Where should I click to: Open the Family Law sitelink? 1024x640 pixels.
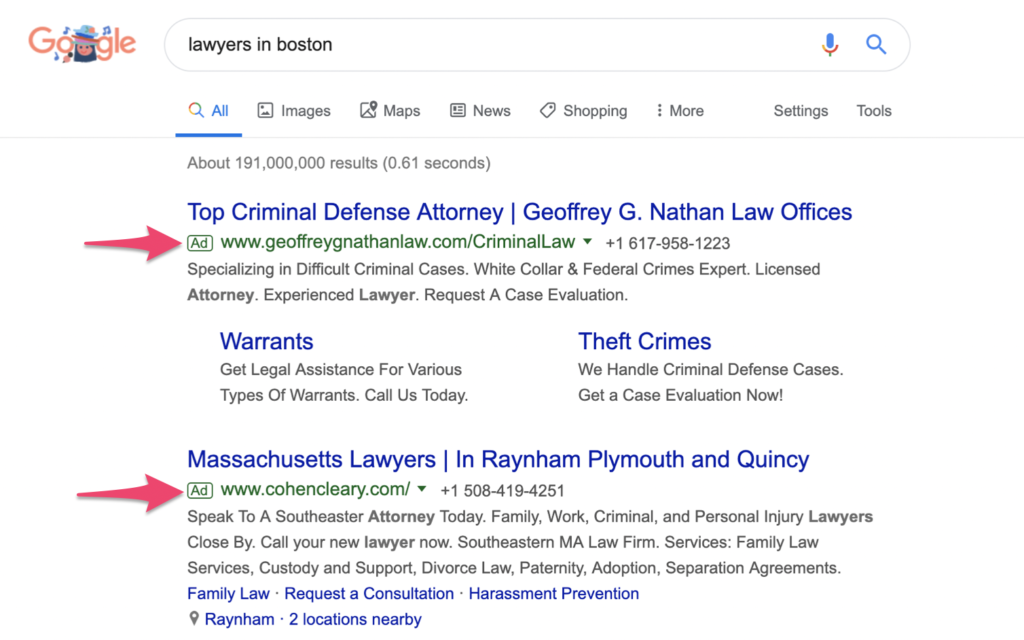[x=228, y=594]
